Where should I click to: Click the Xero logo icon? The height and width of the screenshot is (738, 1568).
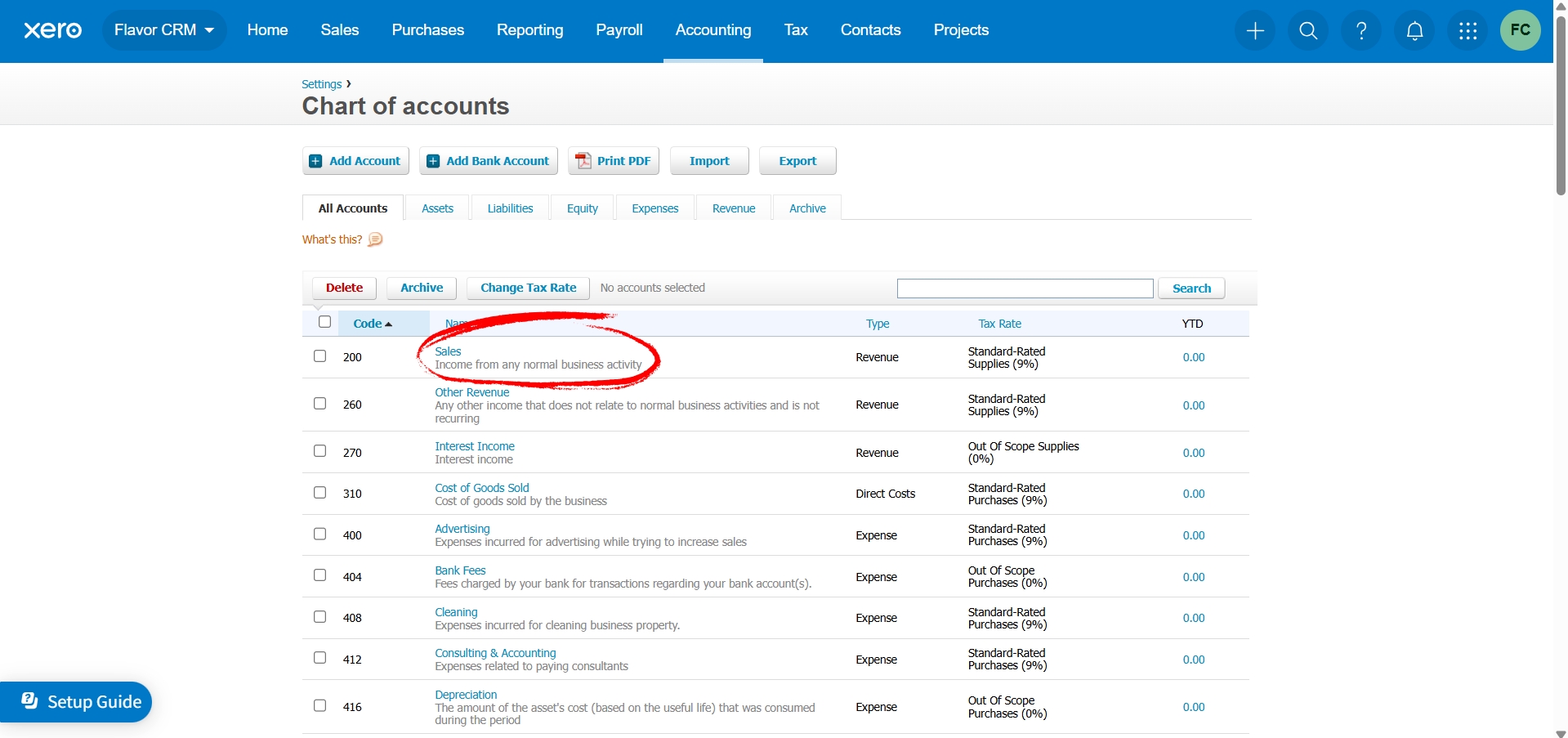pos(52,30)
